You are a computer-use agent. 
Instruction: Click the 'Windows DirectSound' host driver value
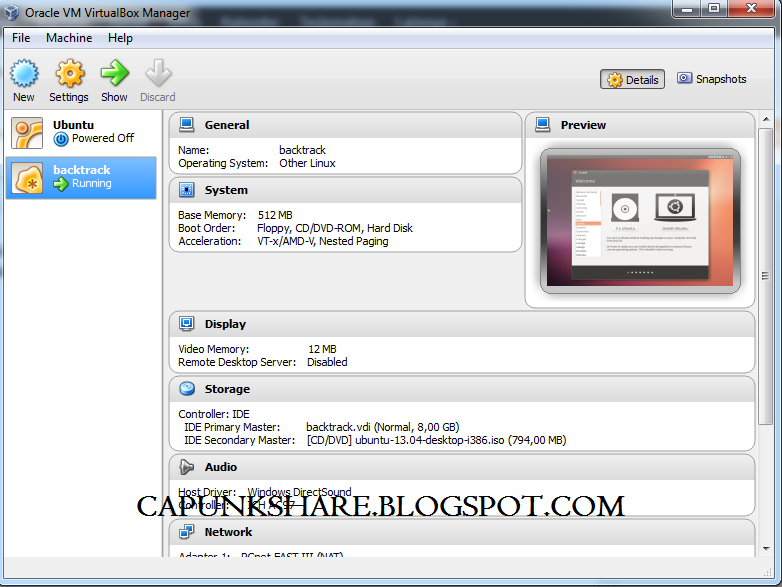tap(299, 492)
